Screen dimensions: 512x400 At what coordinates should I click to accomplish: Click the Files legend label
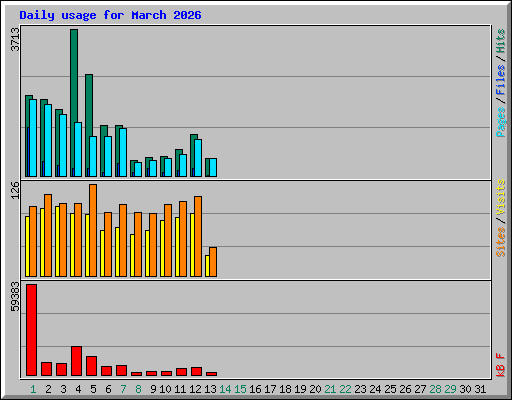click(500, 80)
